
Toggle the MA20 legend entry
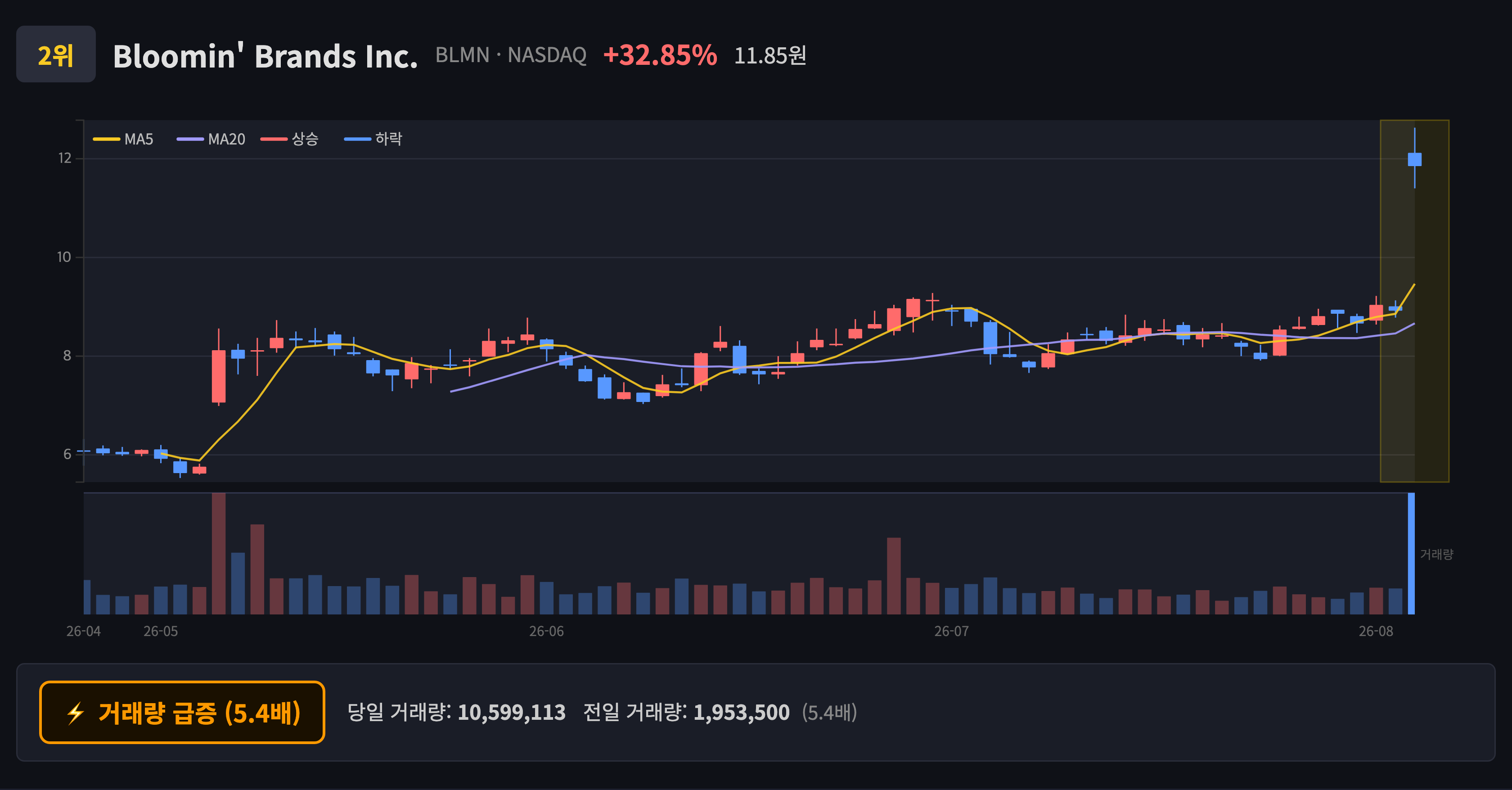tap(211, 139)
